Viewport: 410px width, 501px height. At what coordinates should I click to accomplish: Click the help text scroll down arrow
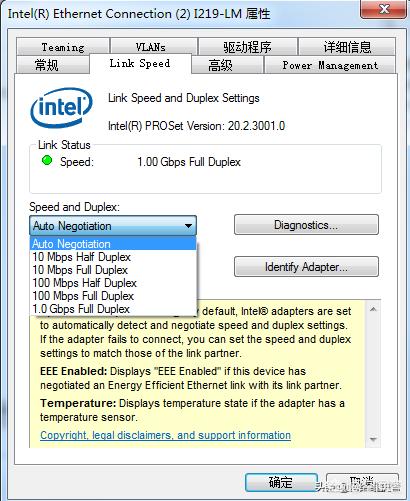tap(373, 439)
